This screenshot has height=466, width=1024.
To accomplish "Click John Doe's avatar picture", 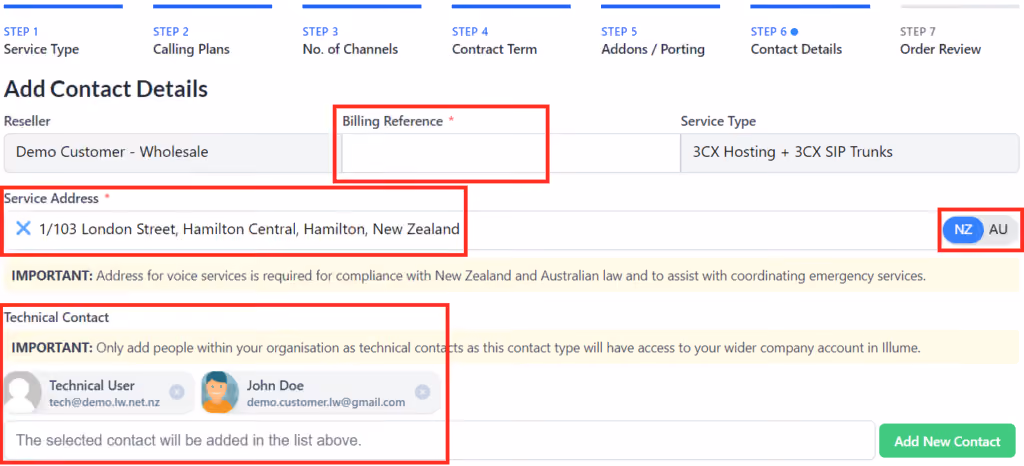I will pos(220,392).
